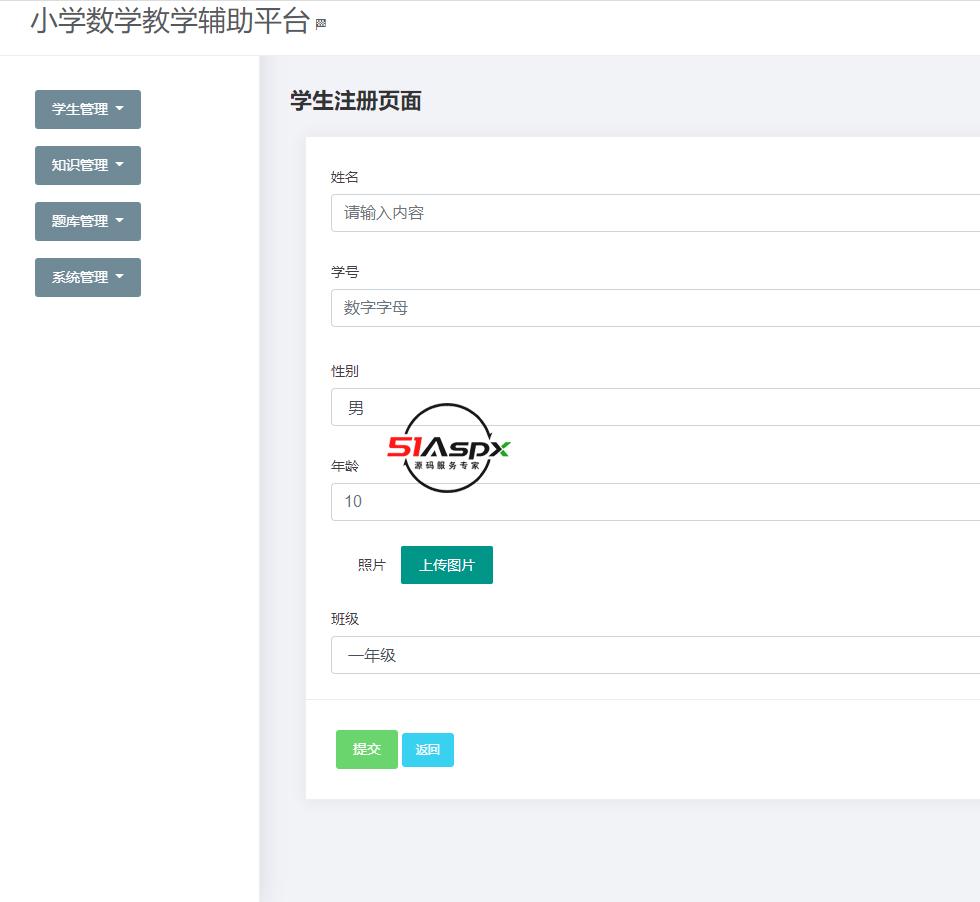Open the 班级 class dropdown showing 一年级
This screenshot has height=902, width=980.
650,655
